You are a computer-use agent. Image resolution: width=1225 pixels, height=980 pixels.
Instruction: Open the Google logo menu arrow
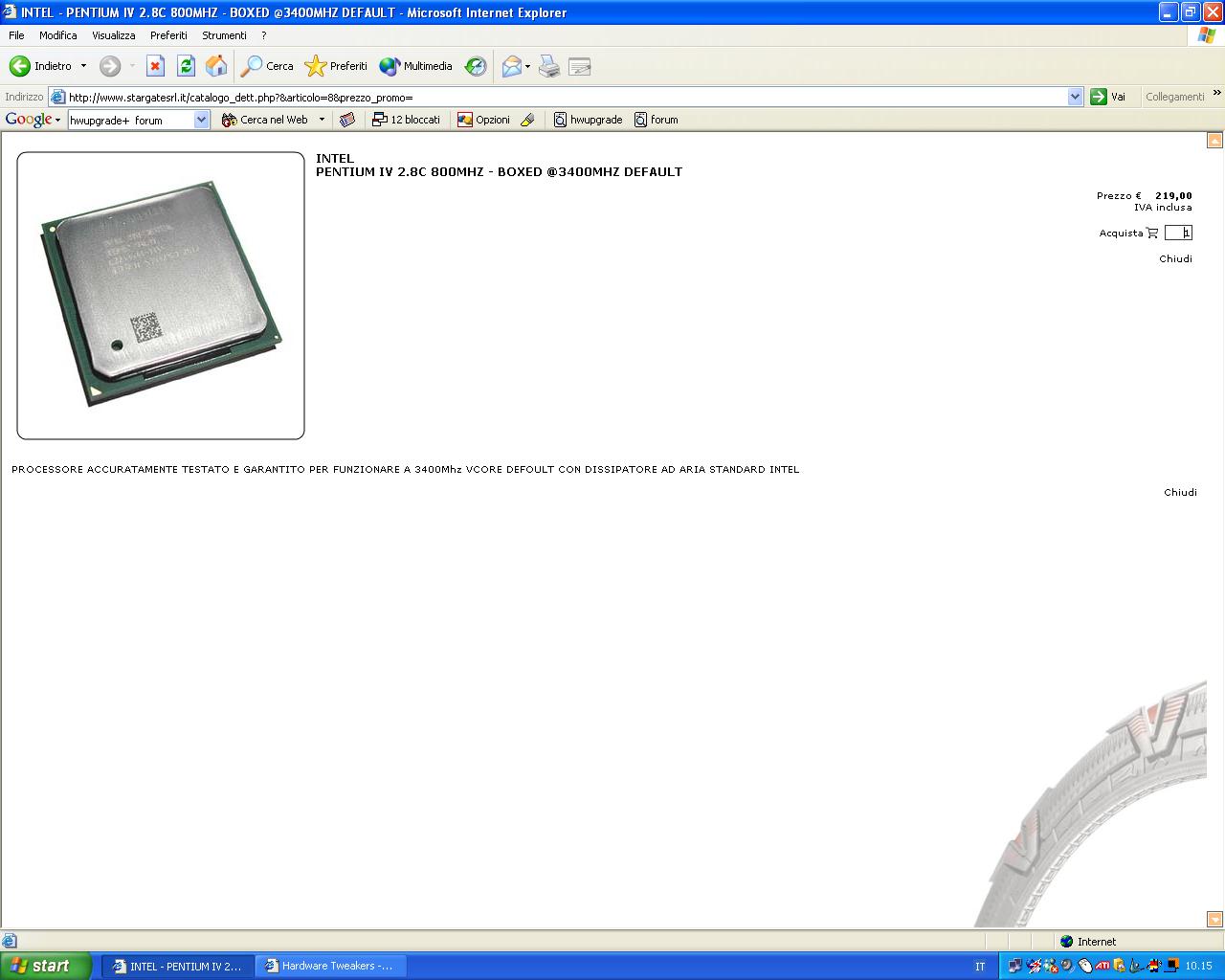click(57, 120)
